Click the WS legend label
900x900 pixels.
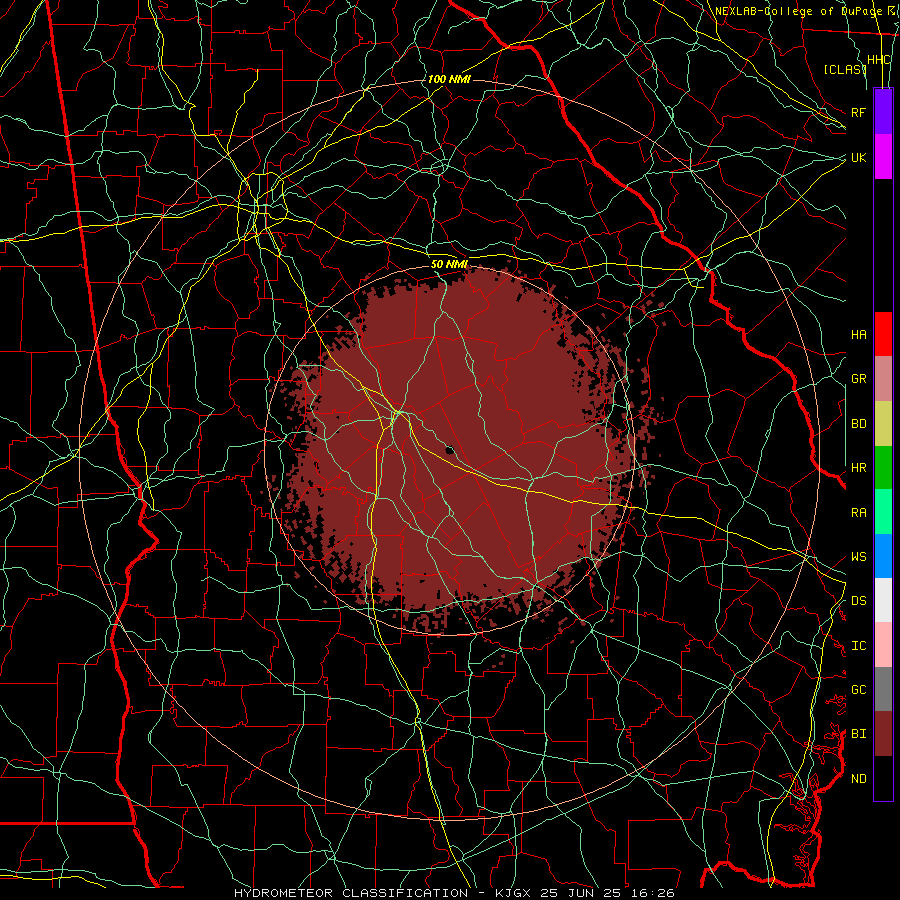coord(859,557)
